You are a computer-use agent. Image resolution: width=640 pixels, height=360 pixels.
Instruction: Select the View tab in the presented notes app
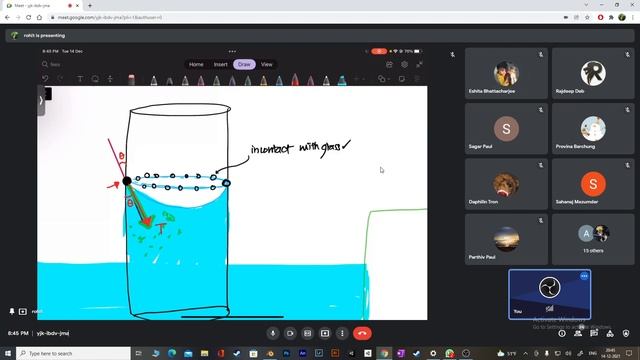click(x=267, y=64)
